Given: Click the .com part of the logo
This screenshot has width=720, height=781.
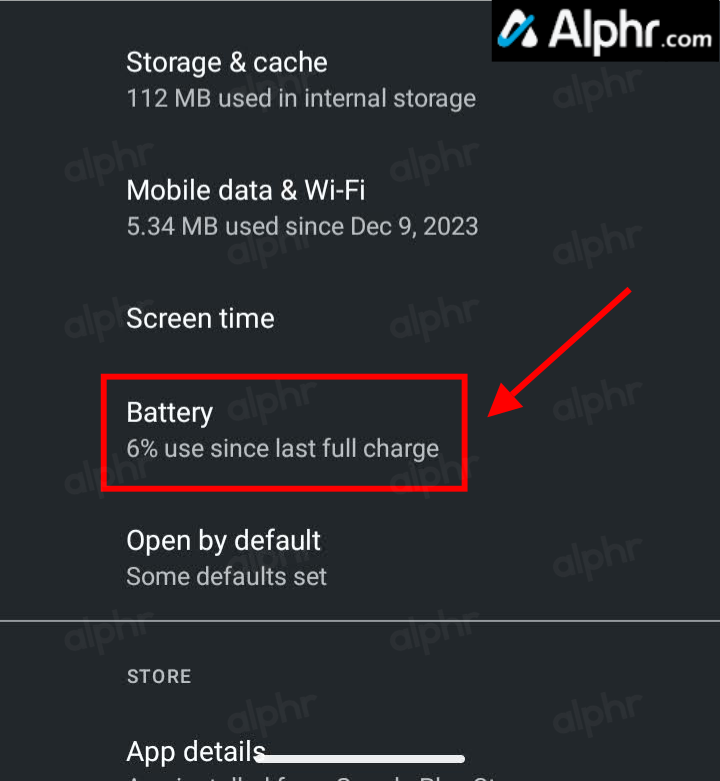Looking at the screenshot, I should 687,39.
